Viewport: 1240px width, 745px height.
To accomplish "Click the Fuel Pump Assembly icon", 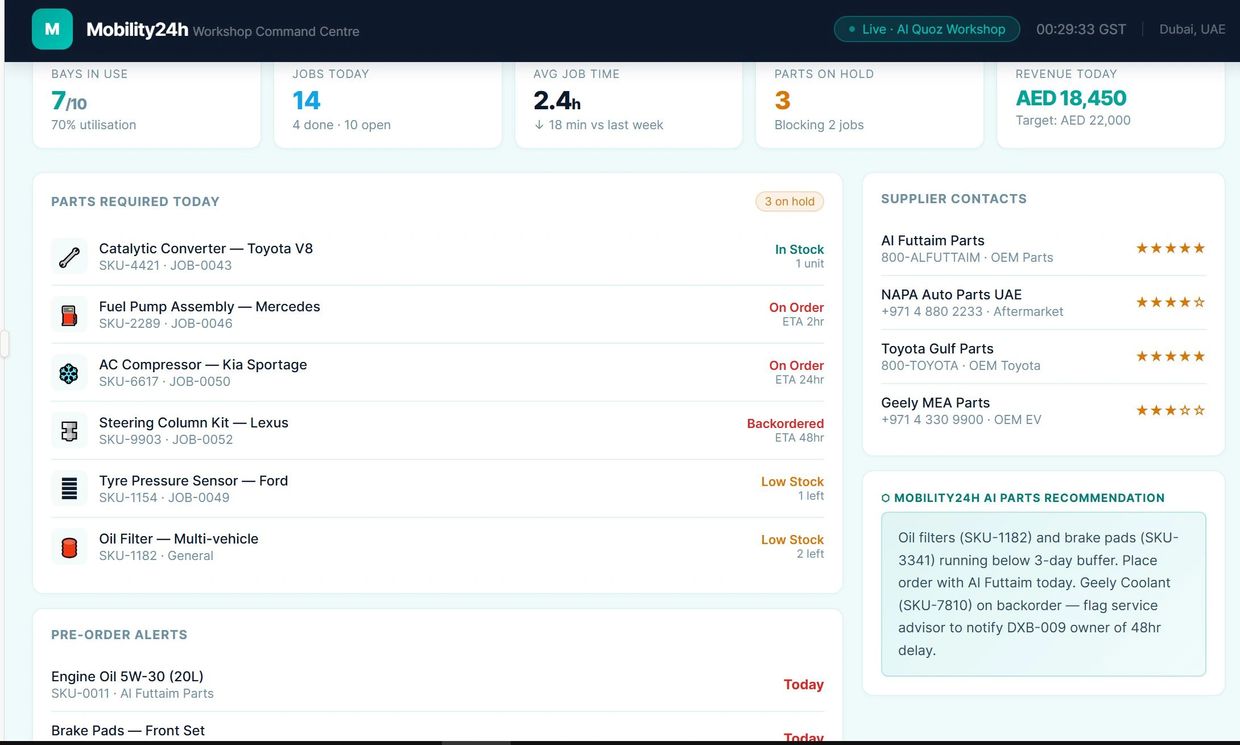I will coord(69,314).
